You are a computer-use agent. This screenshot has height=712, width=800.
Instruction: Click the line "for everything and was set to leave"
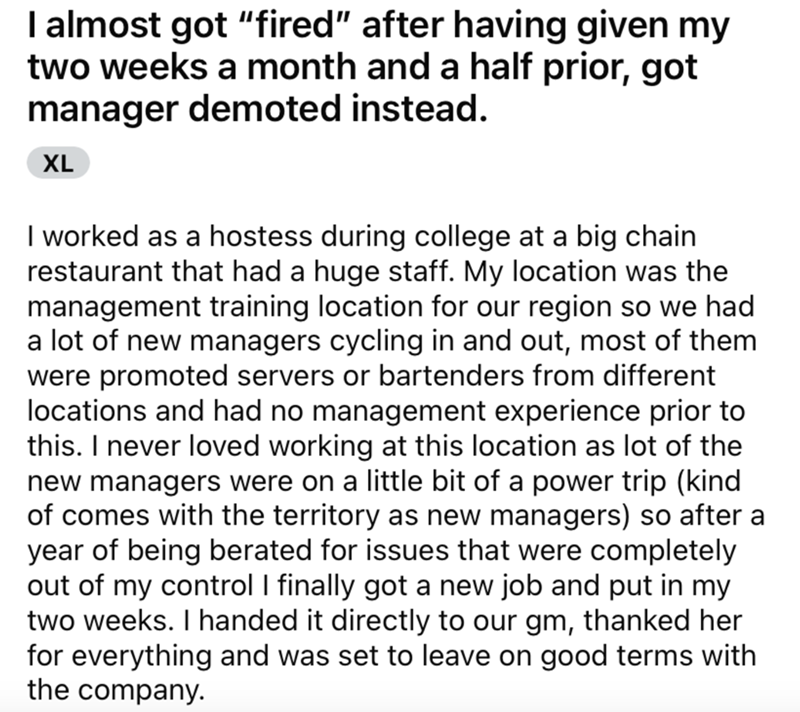click(x=391, y=655)
